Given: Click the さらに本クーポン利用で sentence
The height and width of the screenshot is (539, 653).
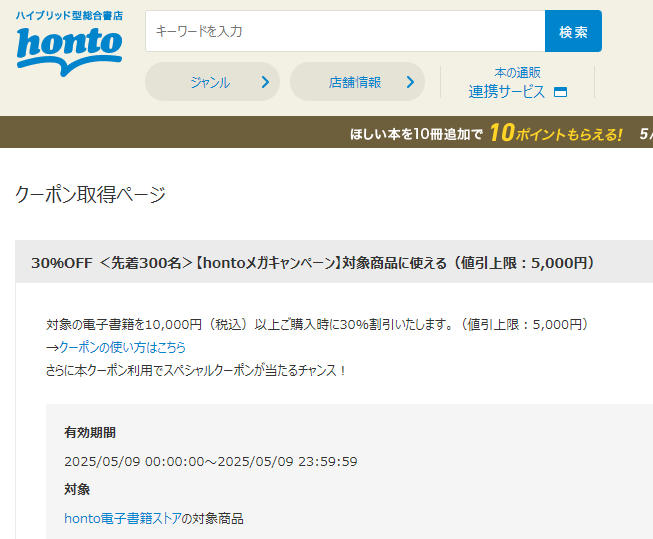Looking at the screenshot, I should point(196,370).
